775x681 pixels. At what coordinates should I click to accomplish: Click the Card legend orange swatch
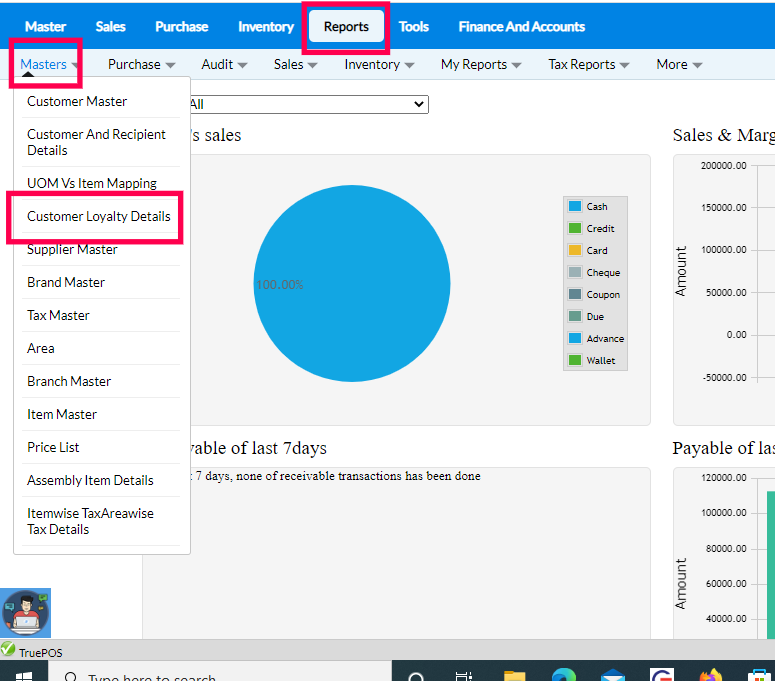(x=575, y=251)
